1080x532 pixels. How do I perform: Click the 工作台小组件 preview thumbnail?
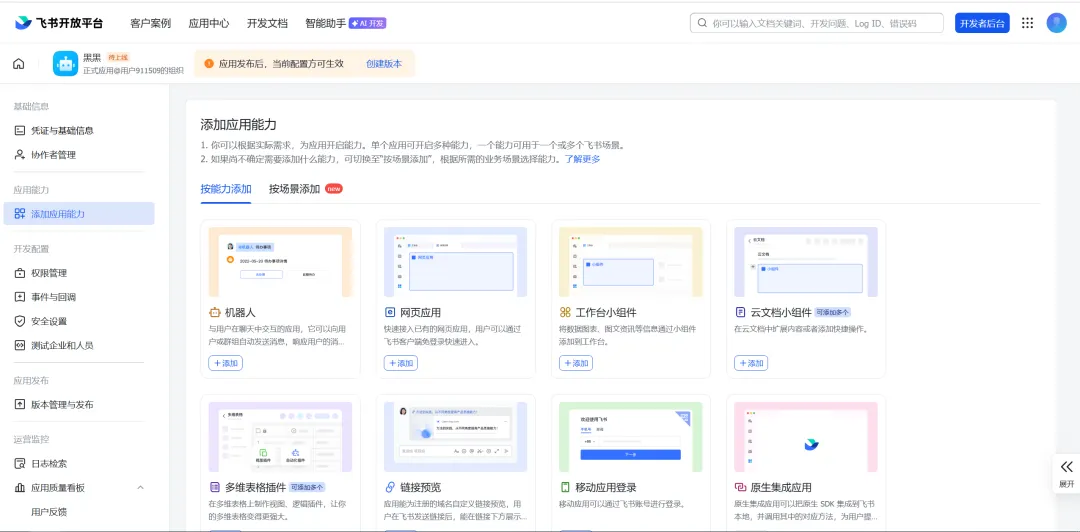pos(631,262)
